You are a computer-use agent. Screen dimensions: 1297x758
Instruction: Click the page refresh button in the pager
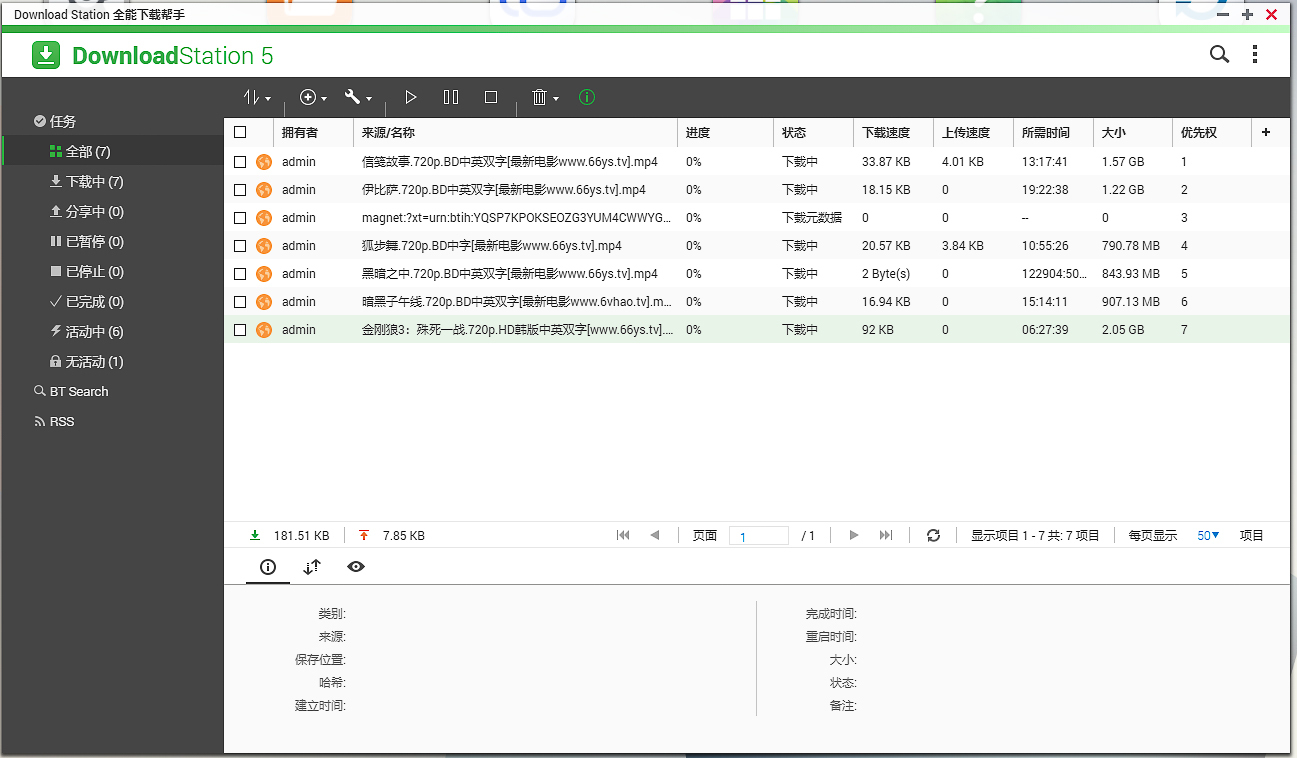coord(933,535)
